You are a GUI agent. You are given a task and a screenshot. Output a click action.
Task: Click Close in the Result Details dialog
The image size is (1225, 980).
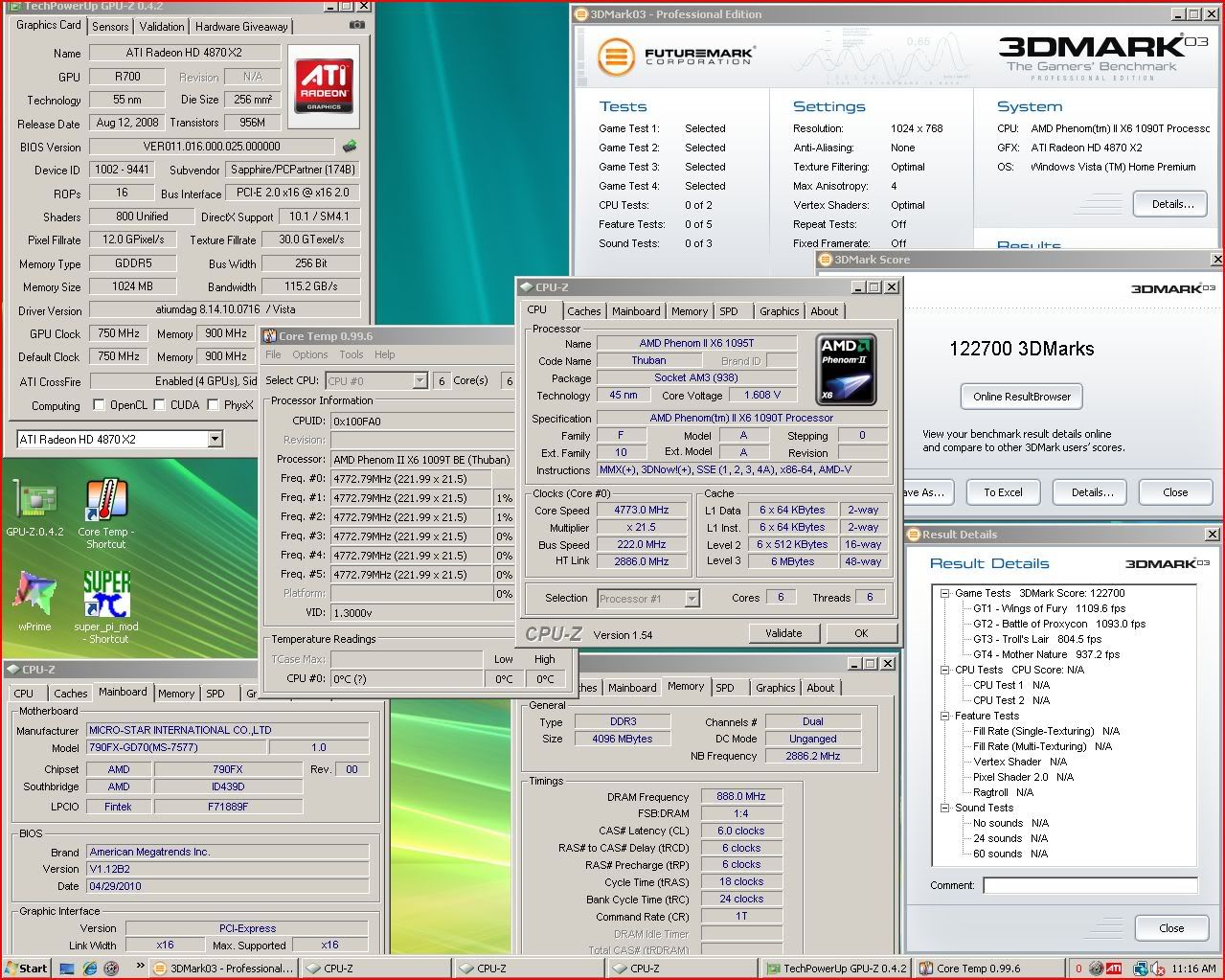point(1171,928)
